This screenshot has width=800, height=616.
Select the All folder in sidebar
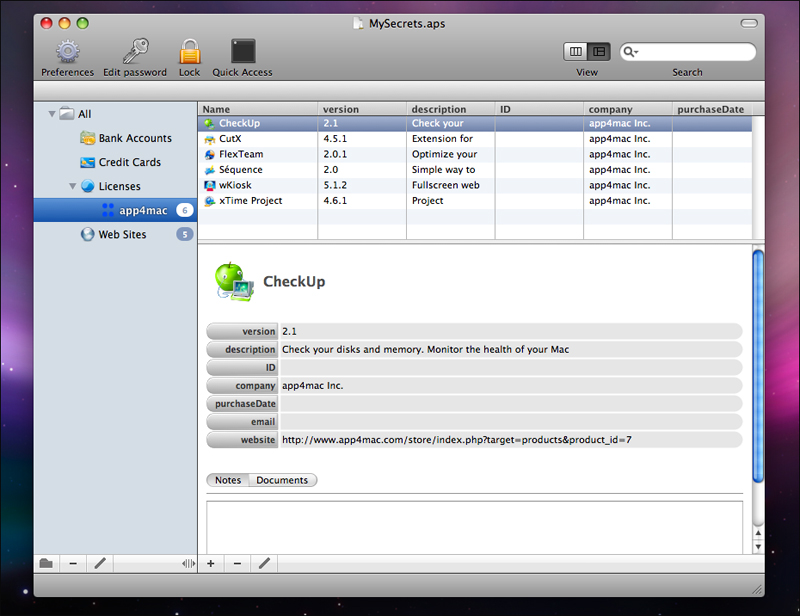(84, 114)
